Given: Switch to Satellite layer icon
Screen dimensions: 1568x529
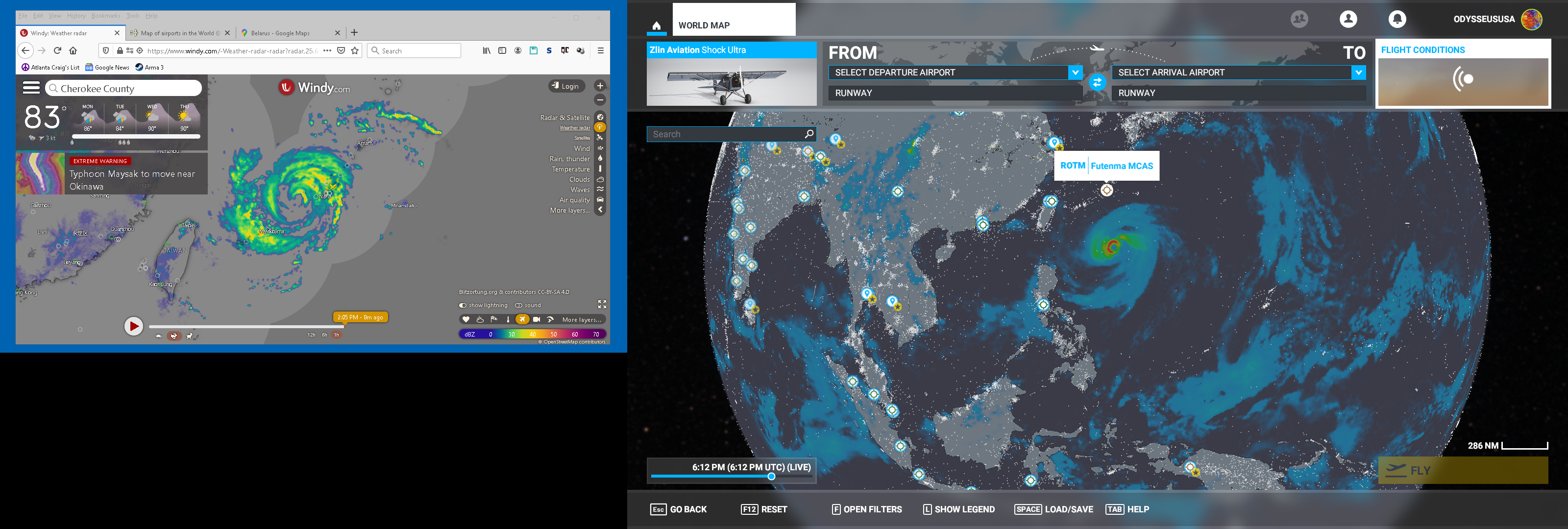Looking at the screenshot, I should pos(600,138).
